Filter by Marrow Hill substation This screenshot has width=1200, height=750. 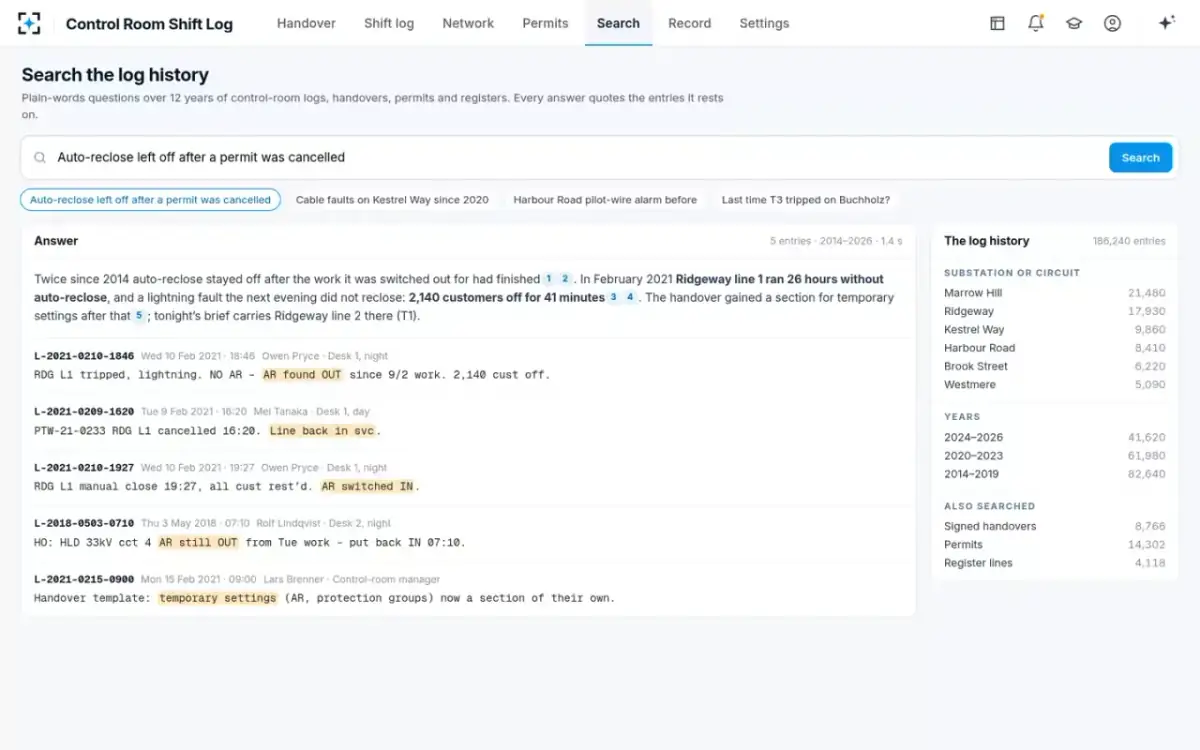click(x=1054, y=293)
